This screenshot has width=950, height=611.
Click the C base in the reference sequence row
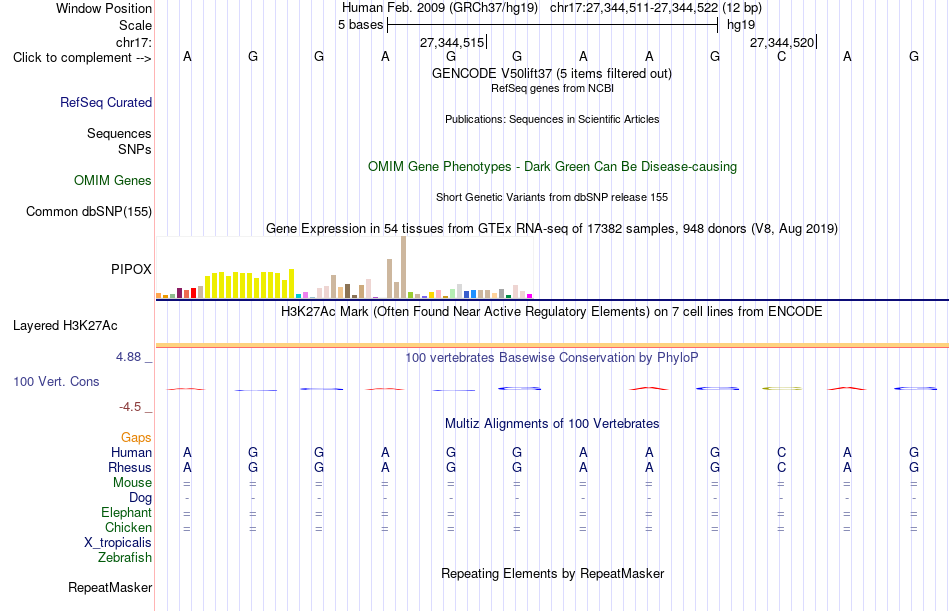tap(782, 57)
